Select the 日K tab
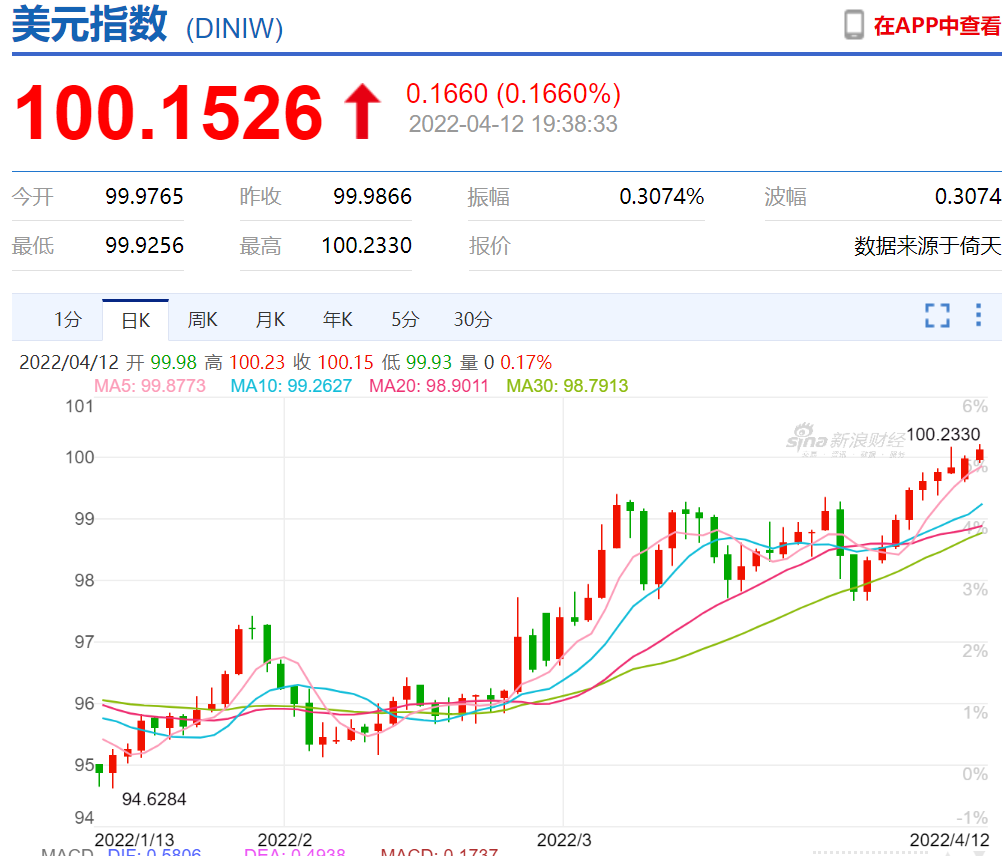 [x=135, y=320]
